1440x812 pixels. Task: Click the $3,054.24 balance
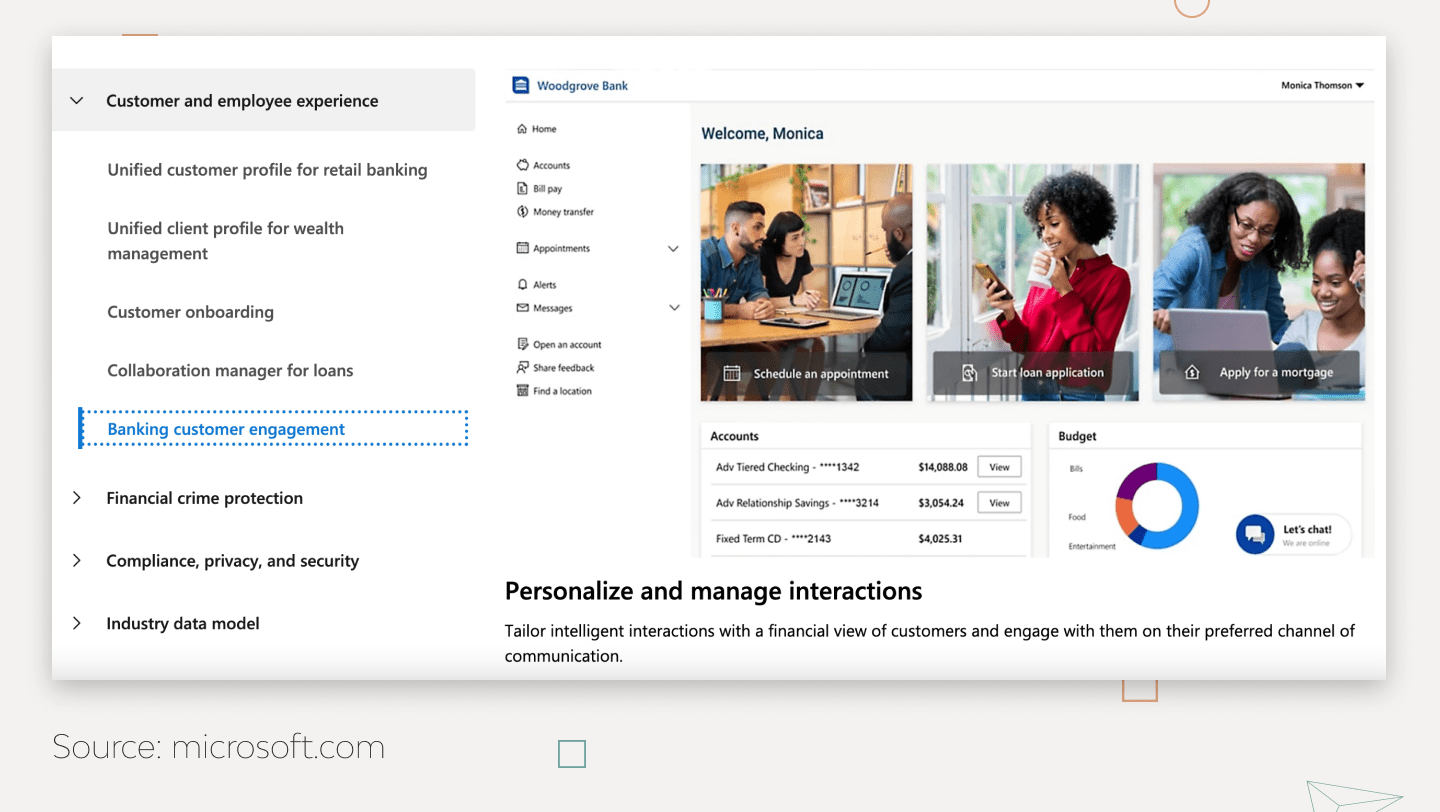[941, 503]
